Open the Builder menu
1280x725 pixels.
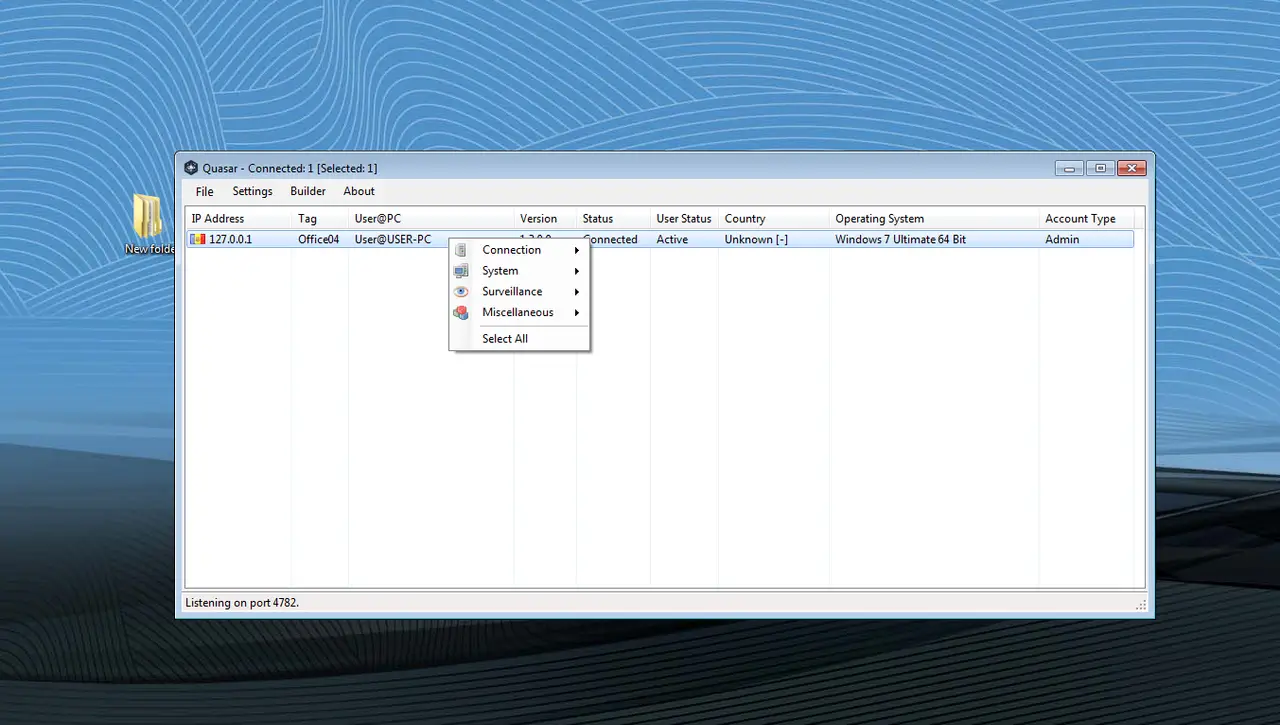tap(307, 191)
